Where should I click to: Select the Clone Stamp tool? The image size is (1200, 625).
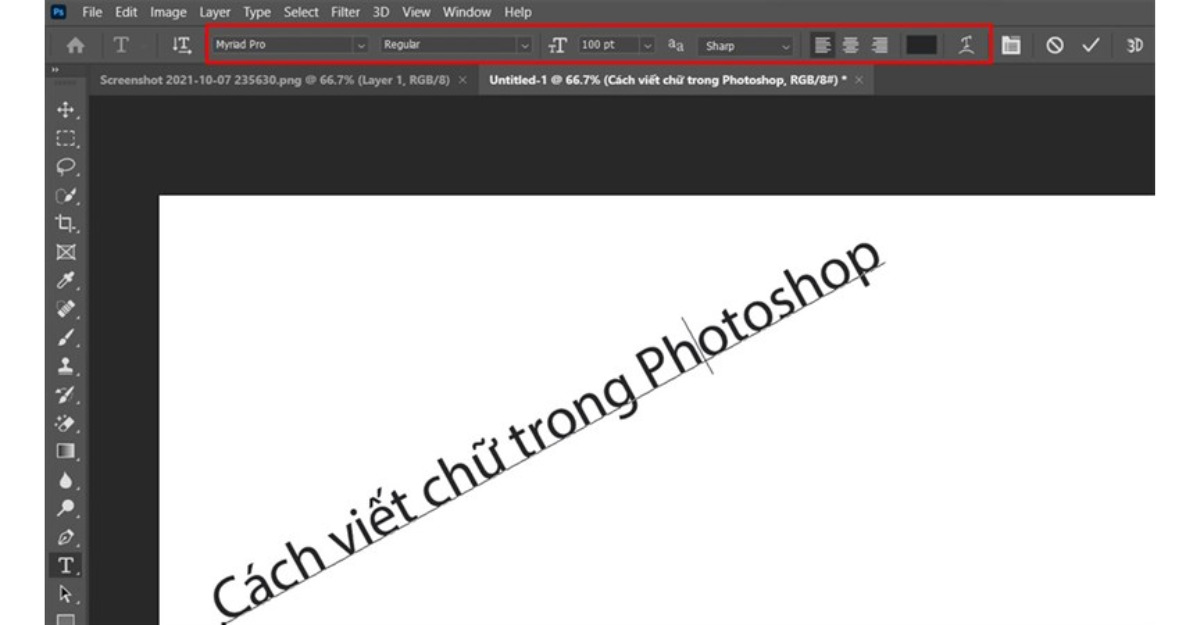[x=66, y=365]
